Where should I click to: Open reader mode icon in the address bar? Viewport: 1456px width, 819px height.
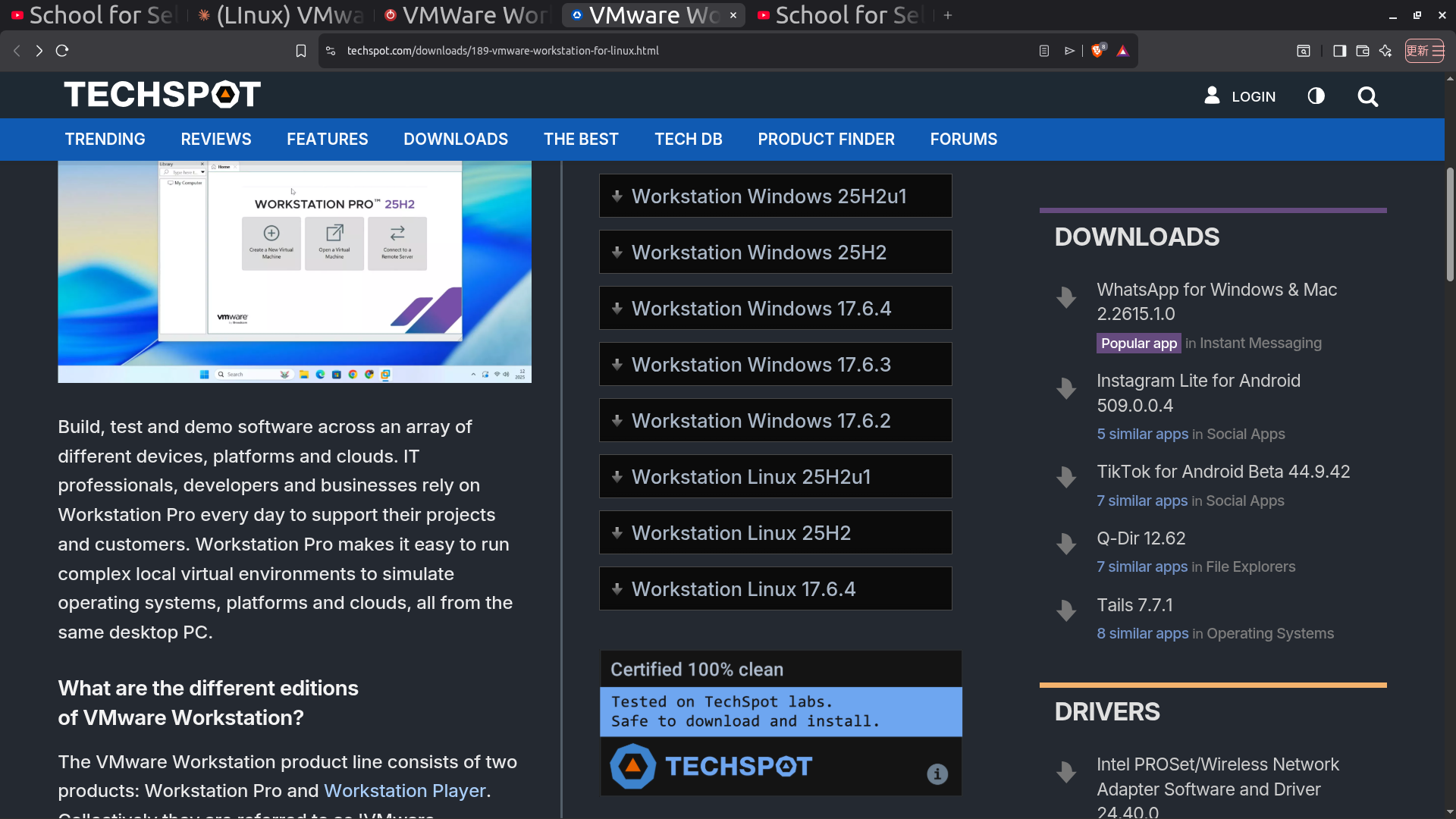1044,51
